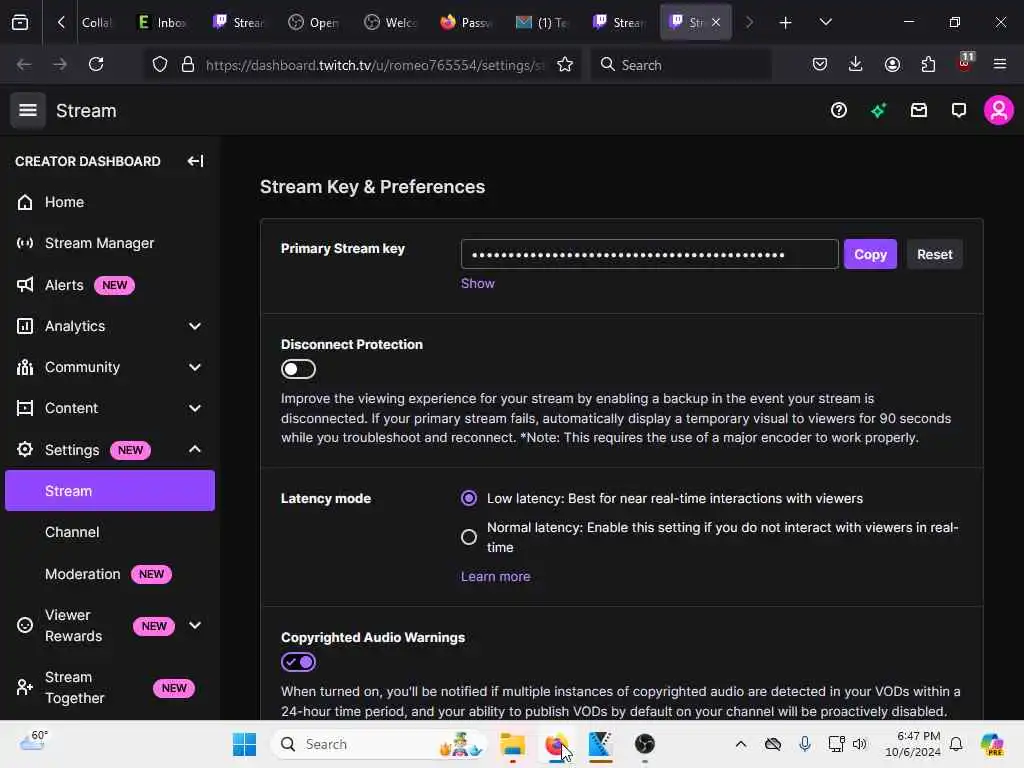Expand the Community section chevron
Image resolution: width=1024 pixels, height=768 pixels.
(195, 367)
